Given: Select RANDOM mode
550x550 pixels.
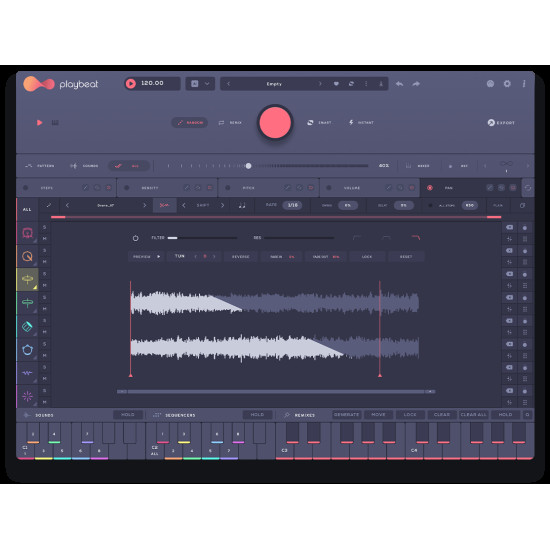Looking at the screenshot, I should [x=190, y=123].
